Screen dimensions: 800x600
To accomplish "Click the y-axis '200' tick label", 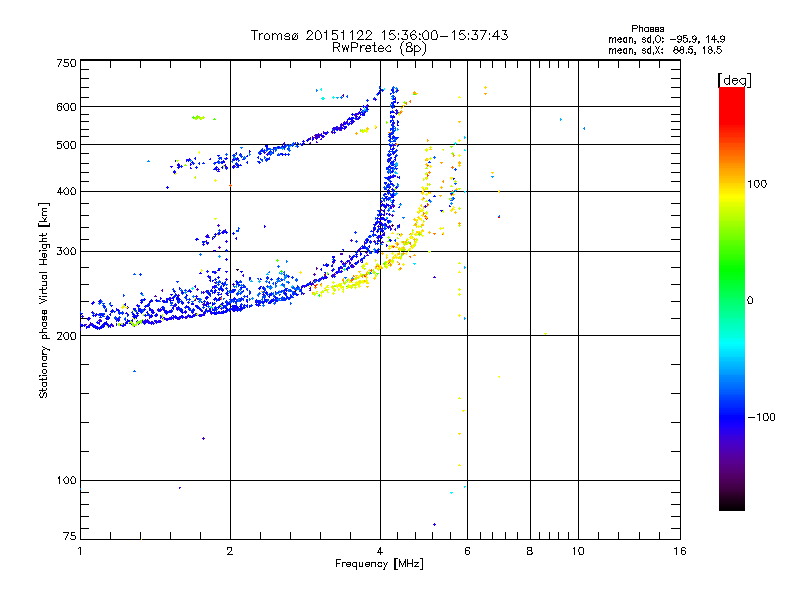I will click(66, 336).
